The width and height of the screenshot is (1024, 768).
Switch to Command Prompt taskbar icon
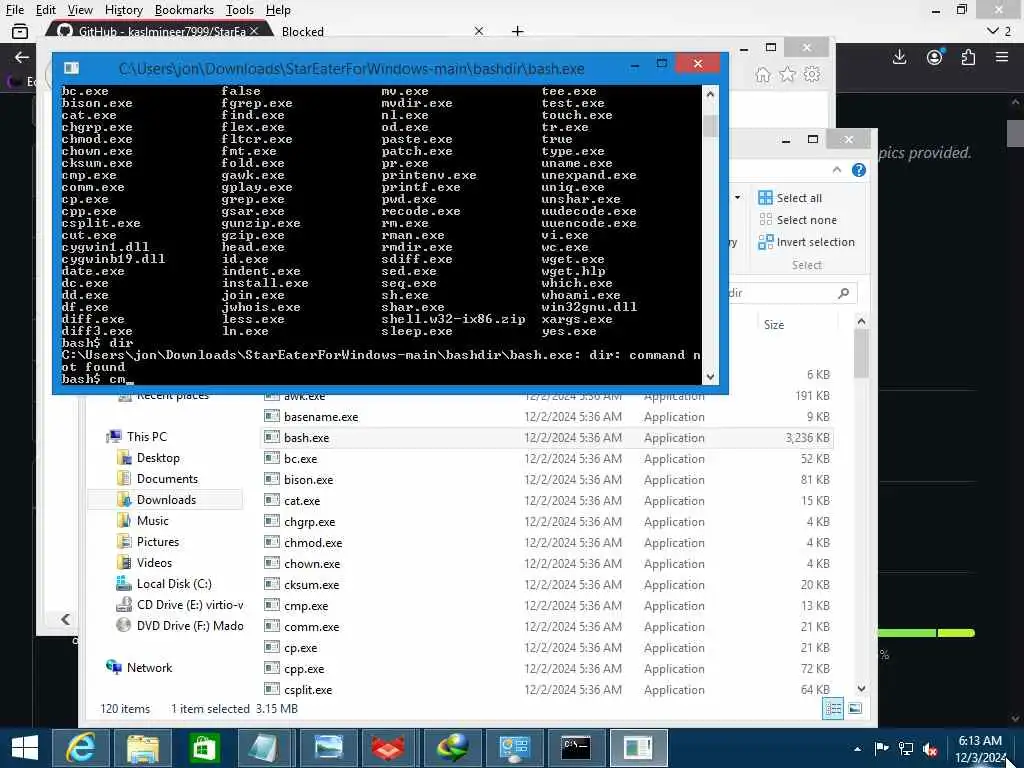point(576,748)
